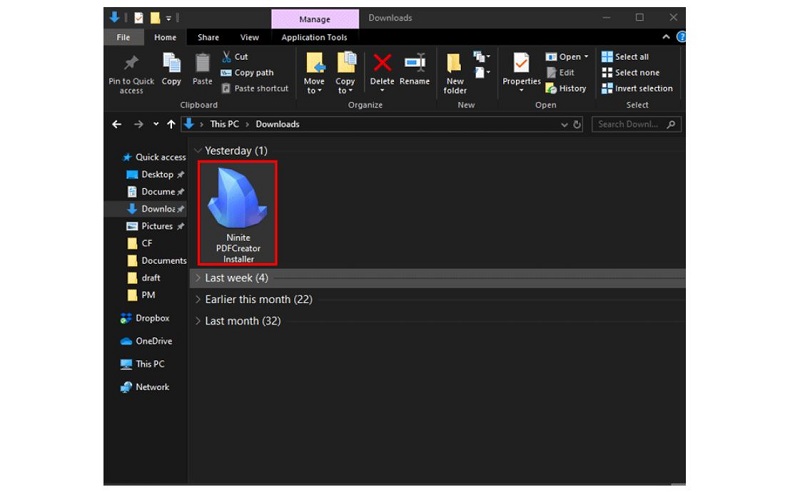
Task: Switch to the View ribbon tab
Action: pos(249,37)
